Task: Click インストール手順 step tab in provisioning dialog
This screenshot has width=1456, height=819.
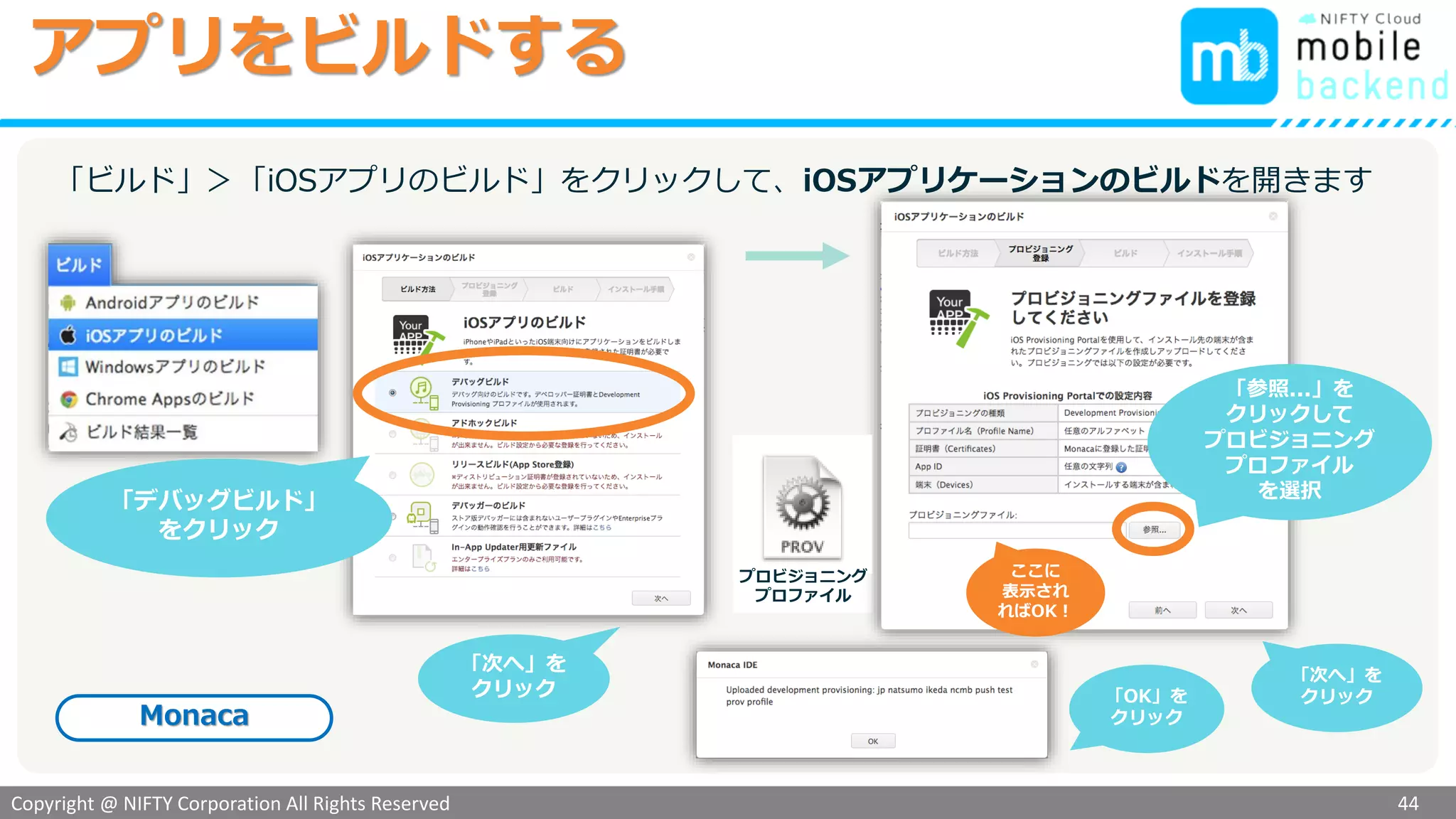Action: point(1209,254)
